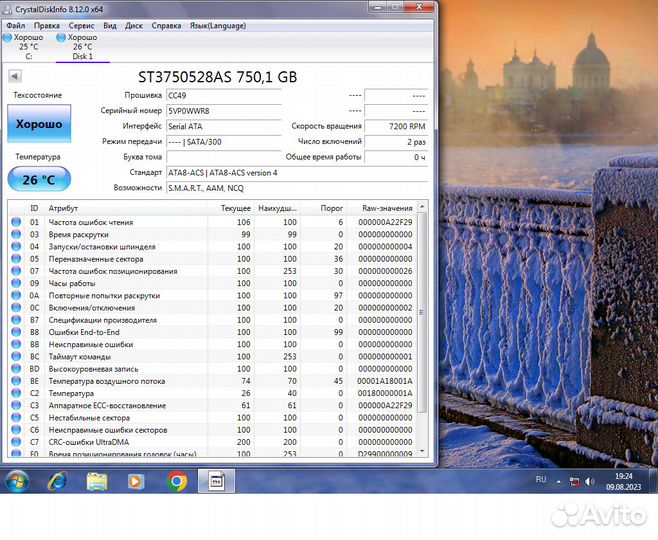Click the empty Буква тома field

coord(224,157)
